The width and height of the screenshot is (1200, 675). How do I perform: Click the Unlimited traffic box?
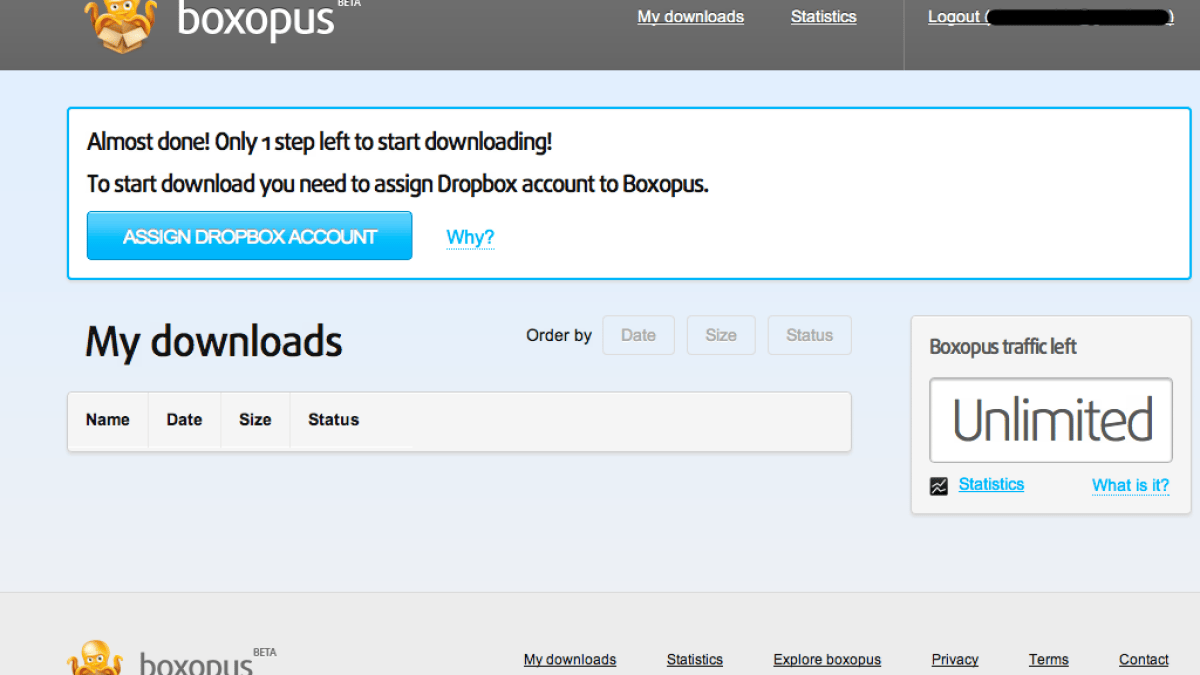1051,420
